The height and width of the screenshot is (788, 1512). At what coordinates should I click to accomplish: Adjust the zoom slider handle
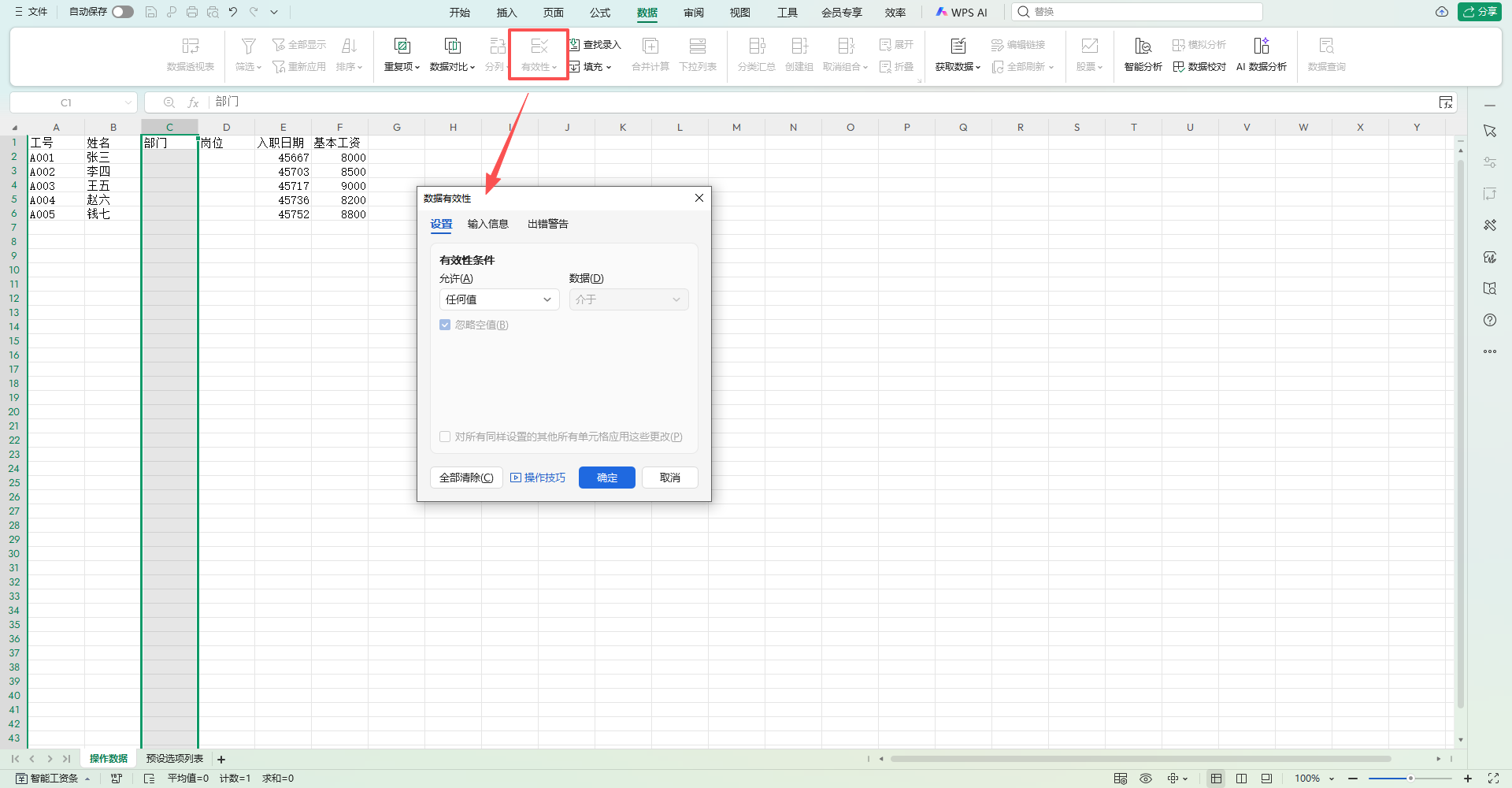(1410, 779)
